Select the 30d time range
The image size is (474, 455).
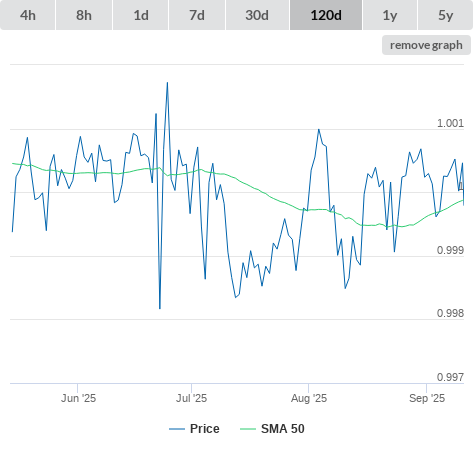[x=257, y=15]
